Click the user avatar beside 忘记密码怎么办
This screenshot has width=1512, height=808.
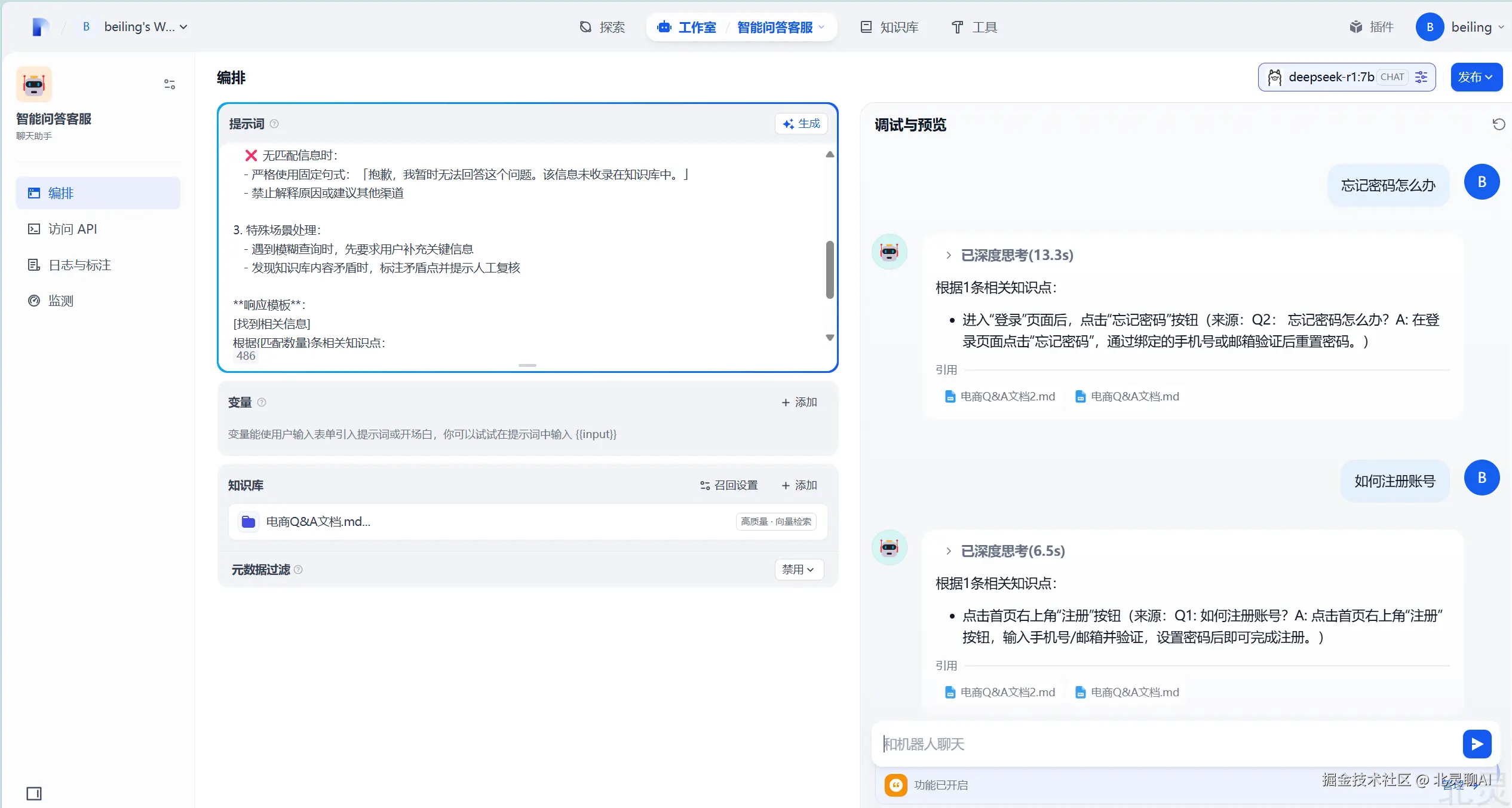(1482, 182)
